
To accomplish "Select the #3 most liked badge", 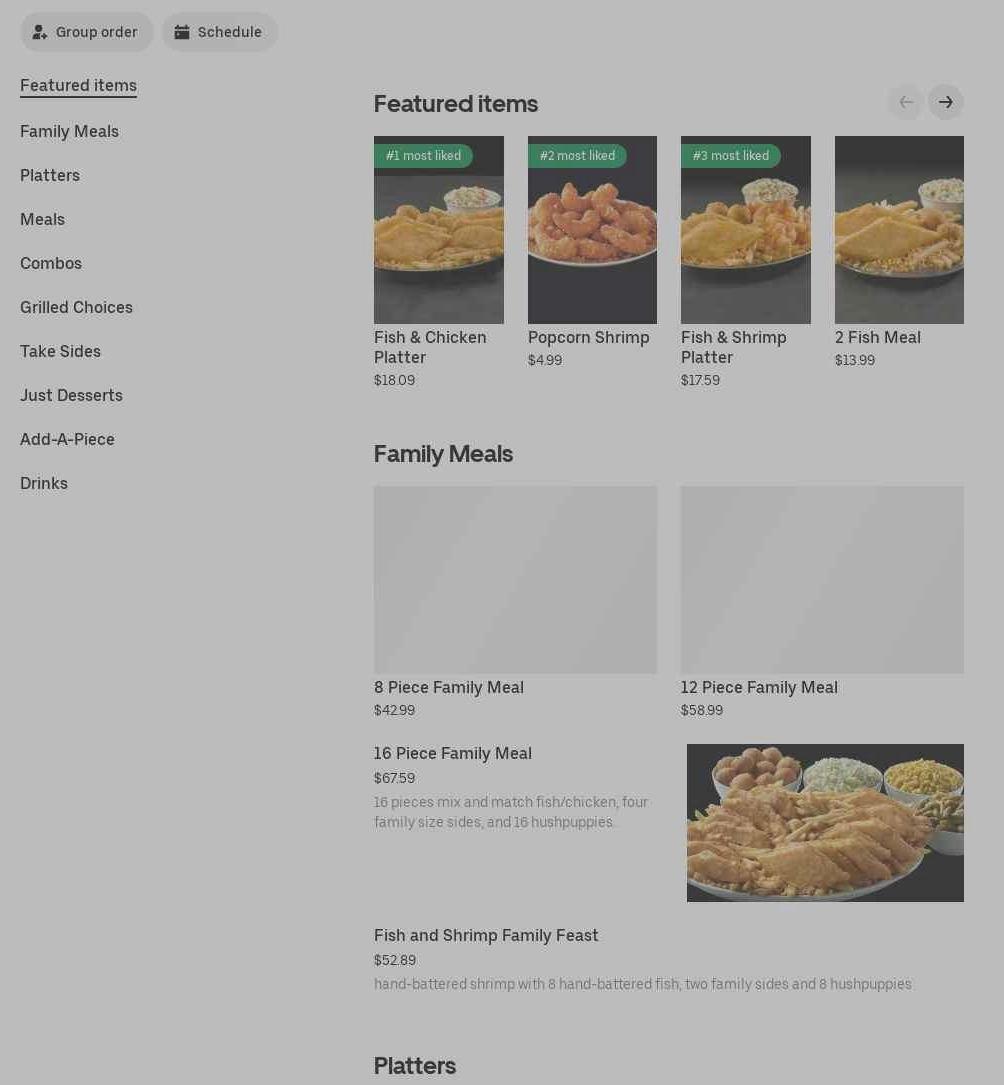I will [x=730, y=156].
